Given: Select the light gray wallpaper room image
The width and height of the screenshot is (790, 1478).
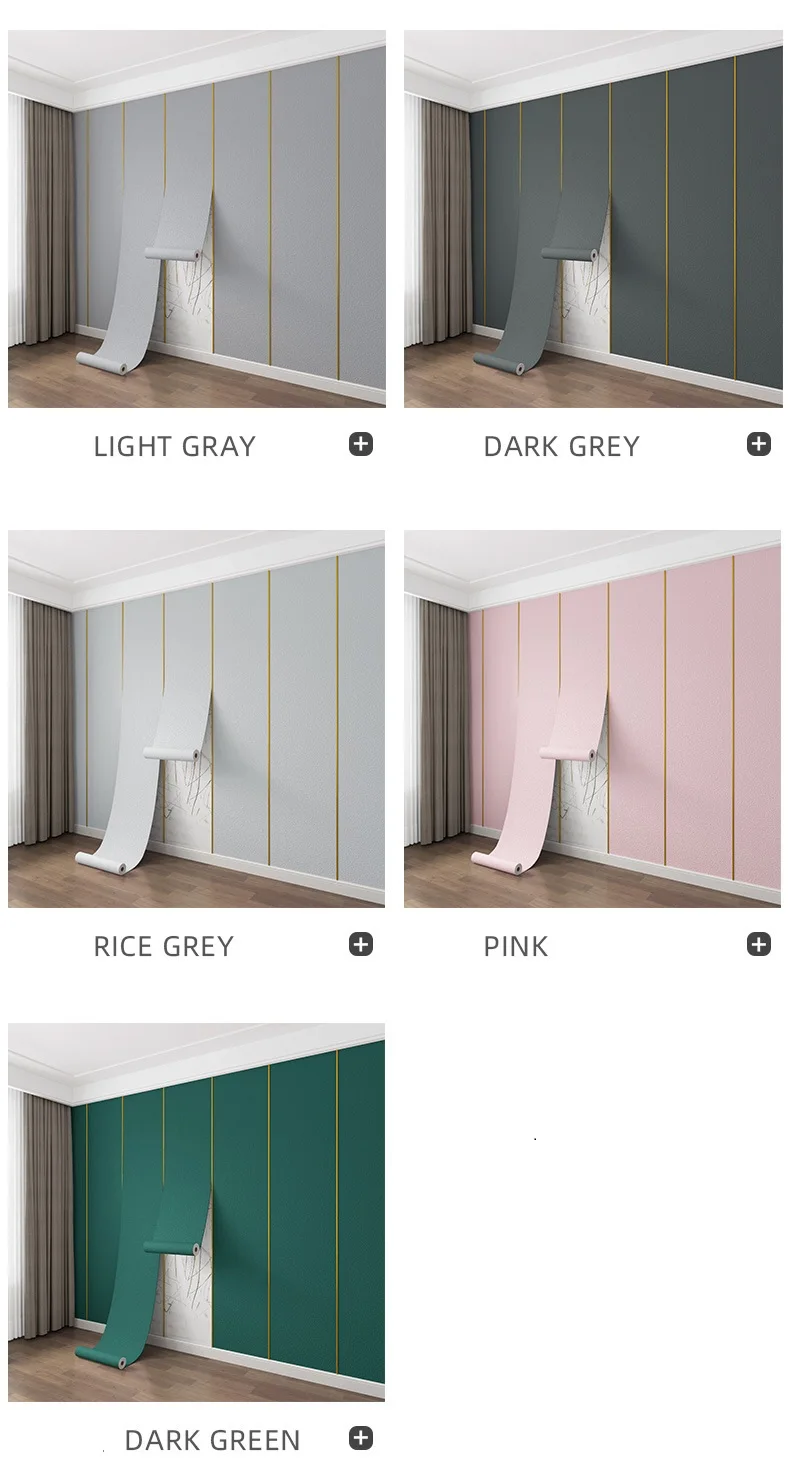Looking at the screenshot, I should point(197,218).
